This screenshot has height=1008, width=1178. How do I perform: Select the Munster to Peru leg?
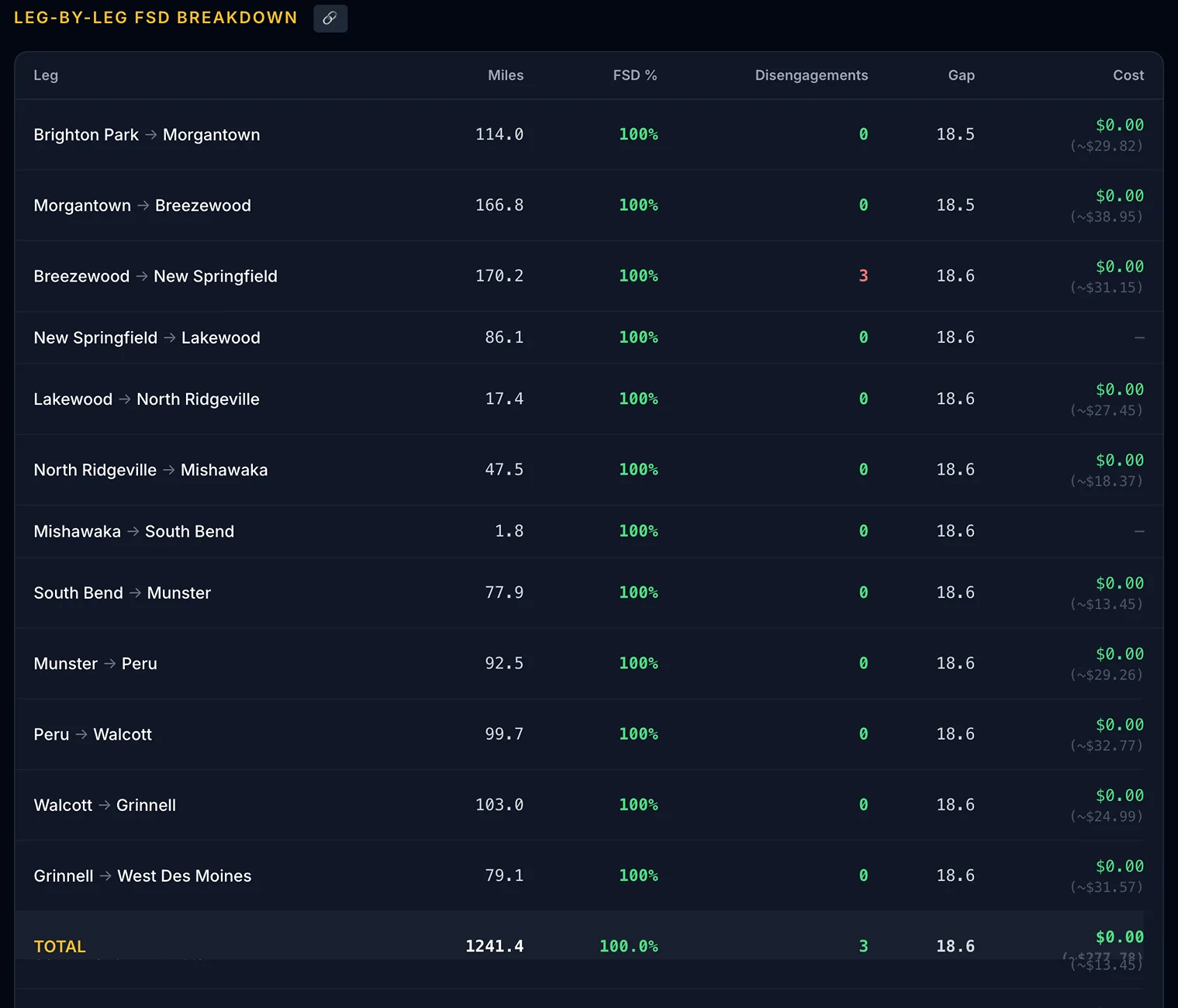point(589,664)
